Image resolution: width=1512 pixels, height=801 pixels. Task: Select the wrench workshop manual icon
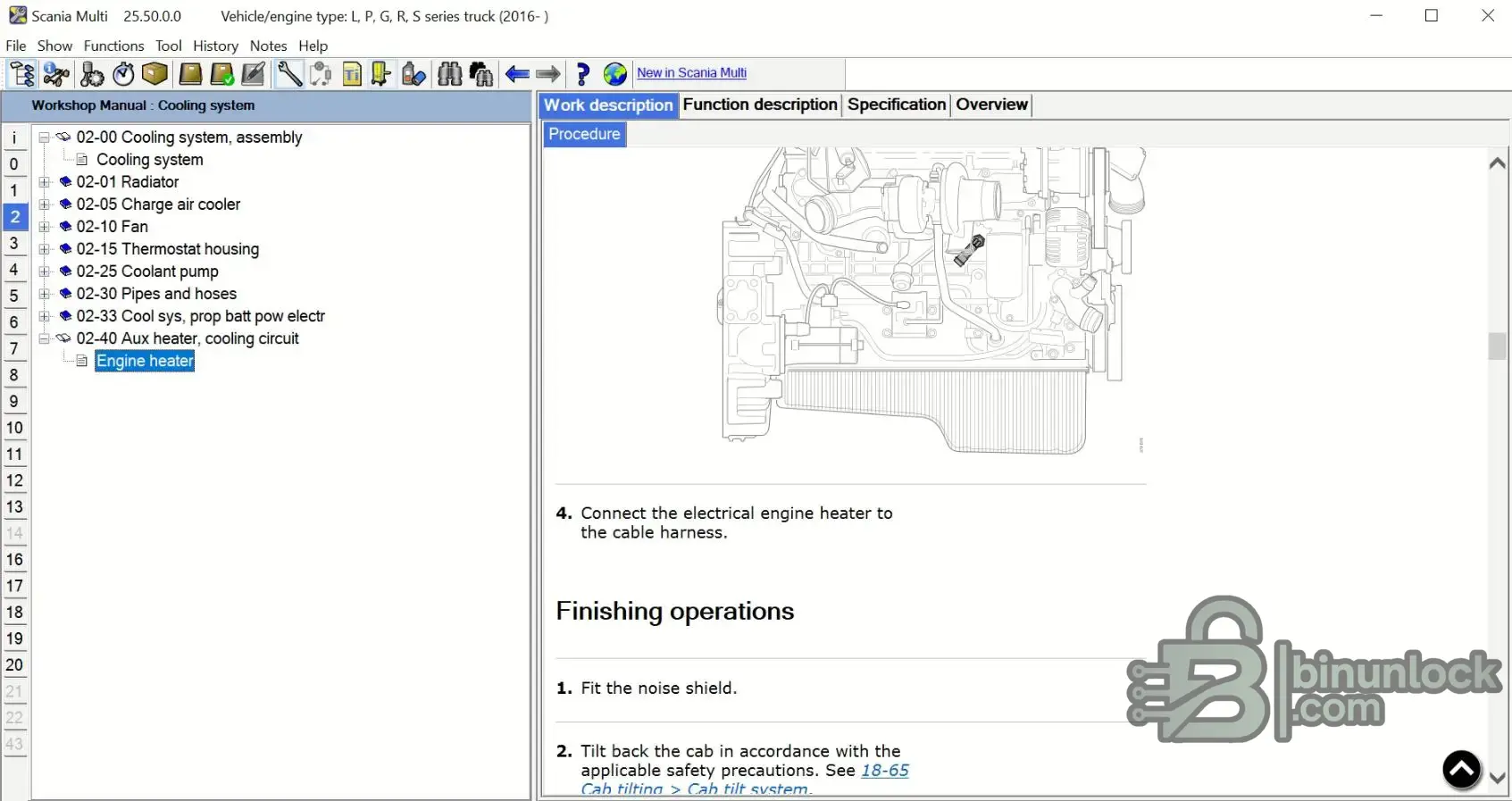[x=289, y=74]
